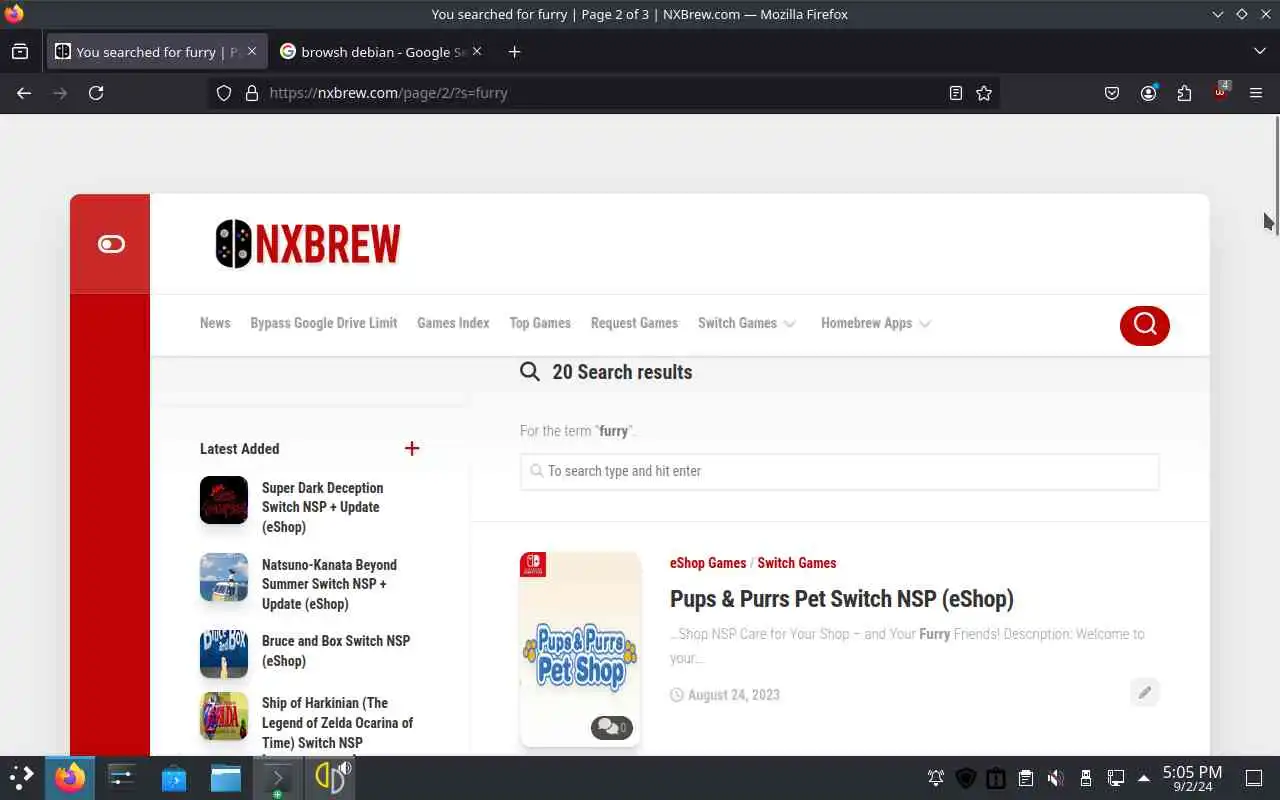Screen dimensions: 1280x800
Task: Open notifications bell in system tray
Action: coord(936,778)
